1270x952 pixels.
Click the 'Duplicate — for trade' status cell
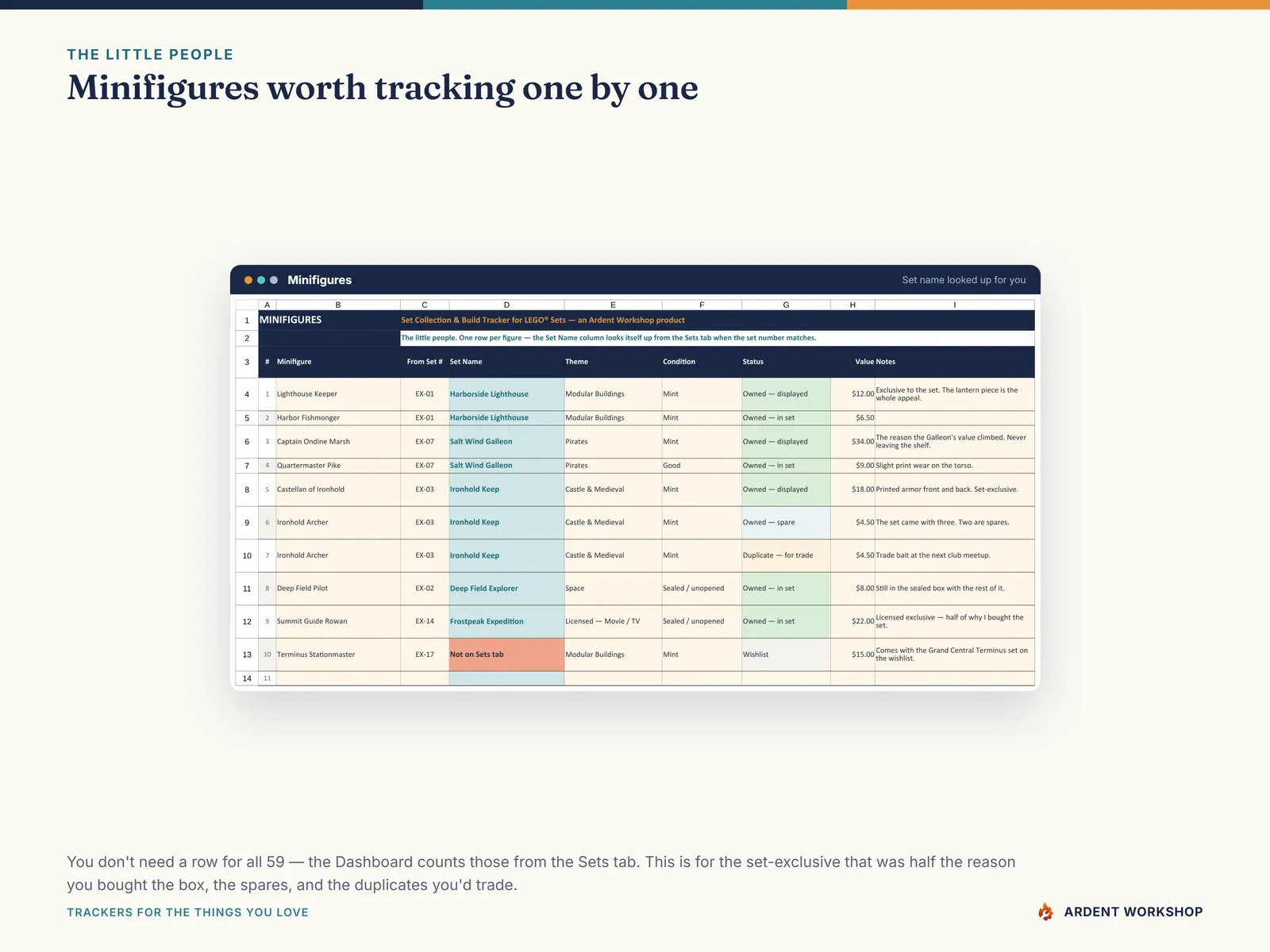coord(786,555)
